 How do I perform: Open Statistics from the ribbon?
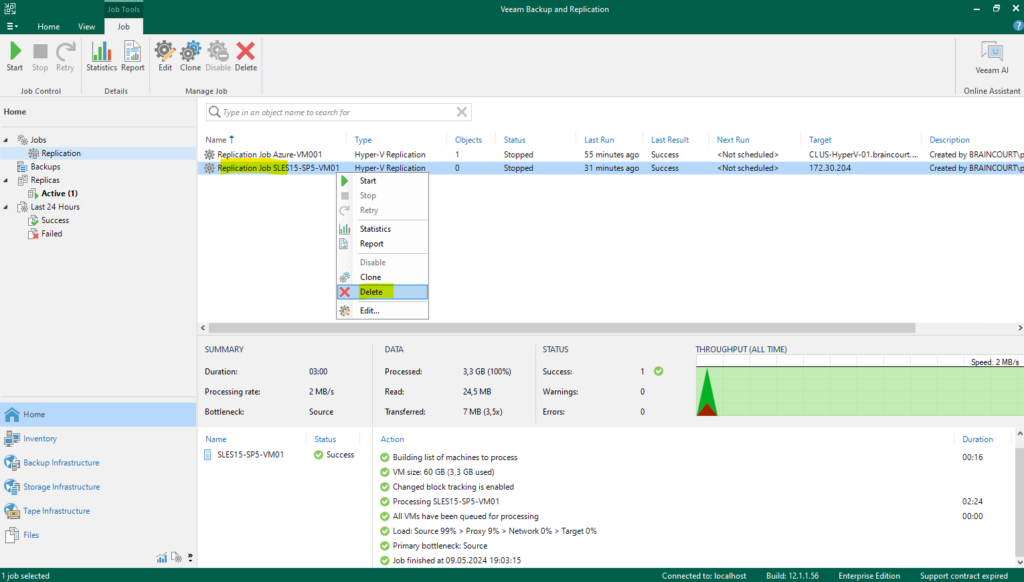(101, 56)
